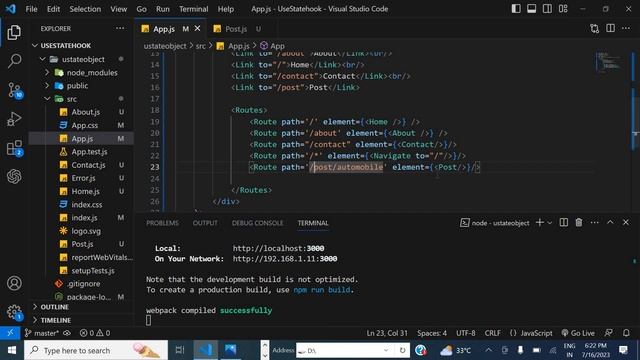The height and width of the screenshot is (360, 640).
Task: Click Ln 23, Col 31 status item
Action: click(x=387, y=333)
